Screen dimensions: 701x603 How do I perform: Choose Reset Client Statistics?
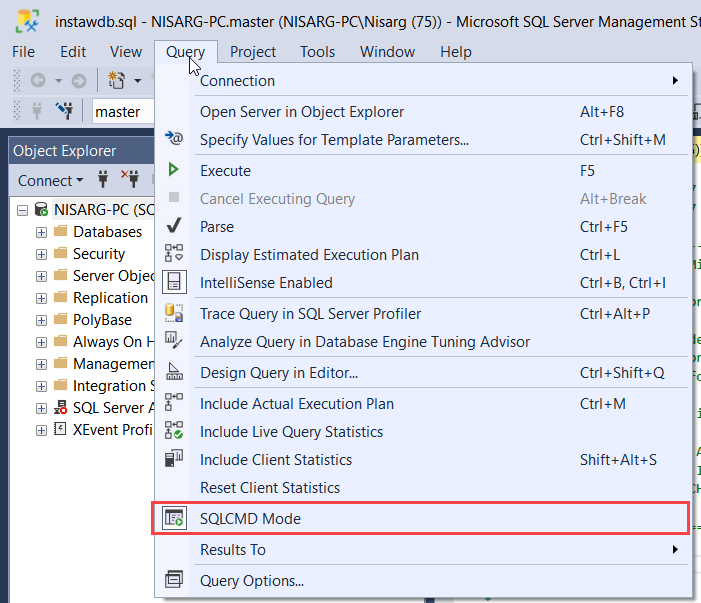pos(270,488)
